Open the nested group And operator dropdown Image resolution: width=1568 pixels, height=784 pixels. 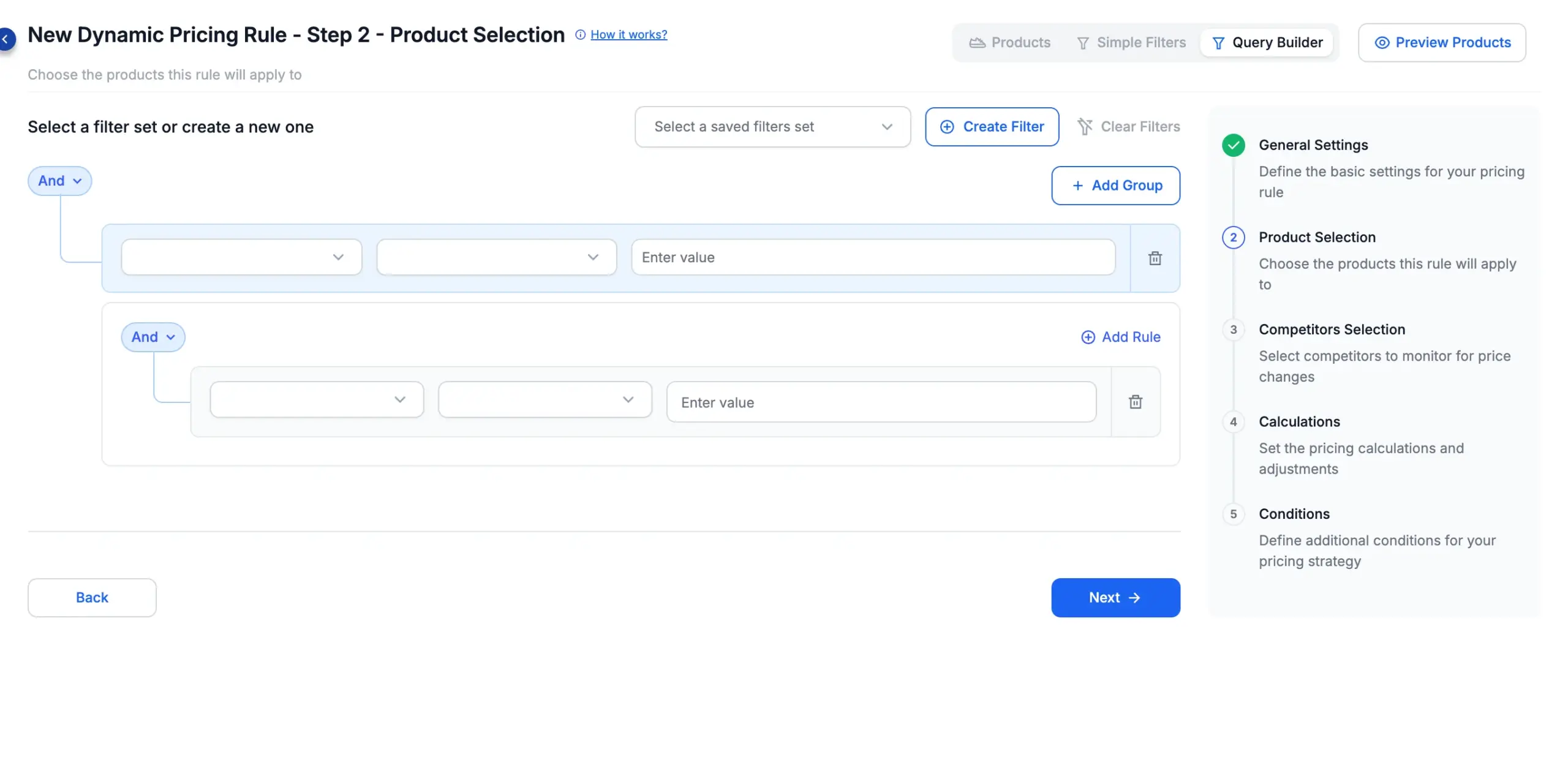tap(153, 337)
